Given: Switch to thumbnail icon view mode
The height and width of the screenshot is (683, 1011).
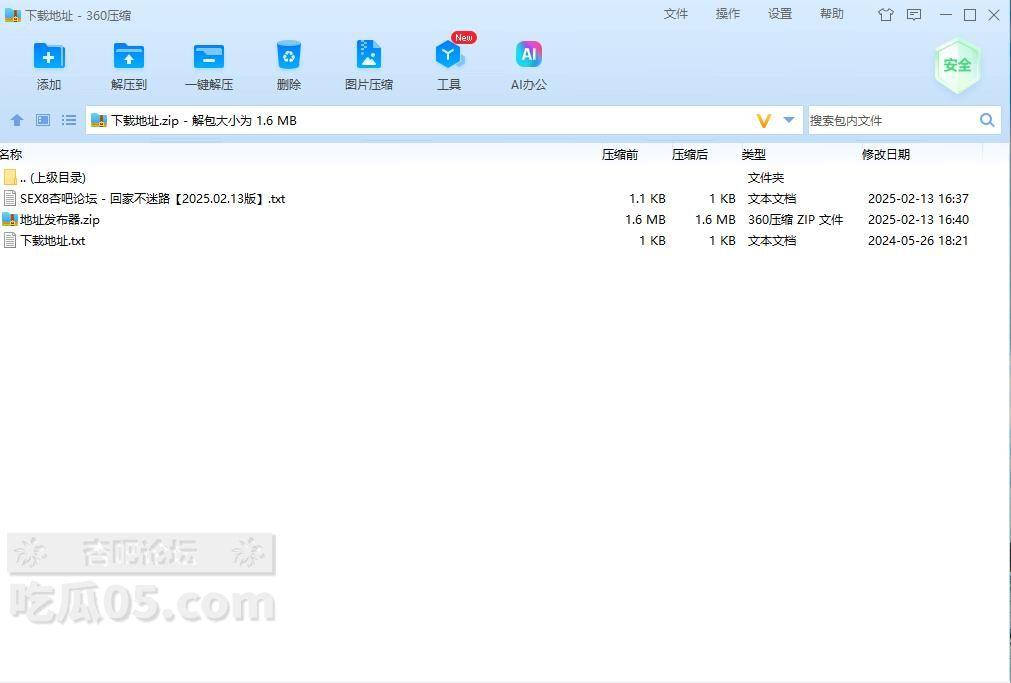Looking at the screenshot, I should pos(43,120).
